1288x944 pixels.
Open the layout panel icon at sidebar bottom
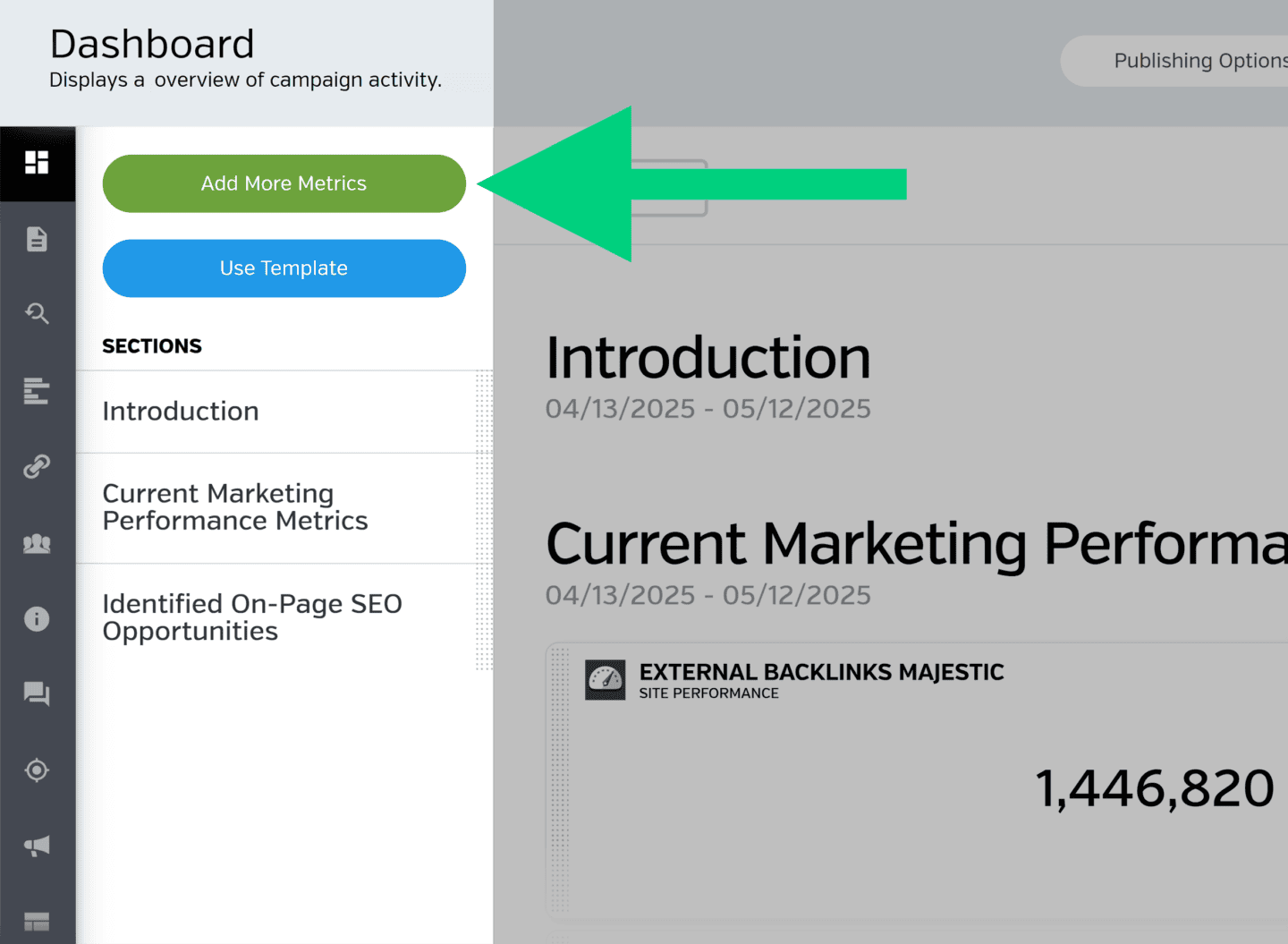pos(37,922)
